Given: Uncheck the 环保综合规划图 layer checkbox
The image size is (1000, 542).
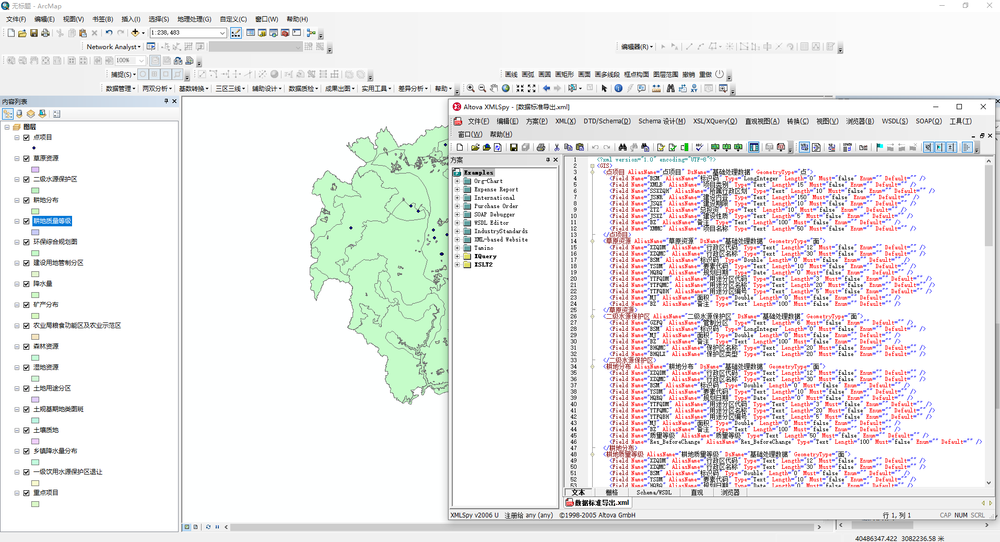Looking at the screenshot, I should click(26, 242).
